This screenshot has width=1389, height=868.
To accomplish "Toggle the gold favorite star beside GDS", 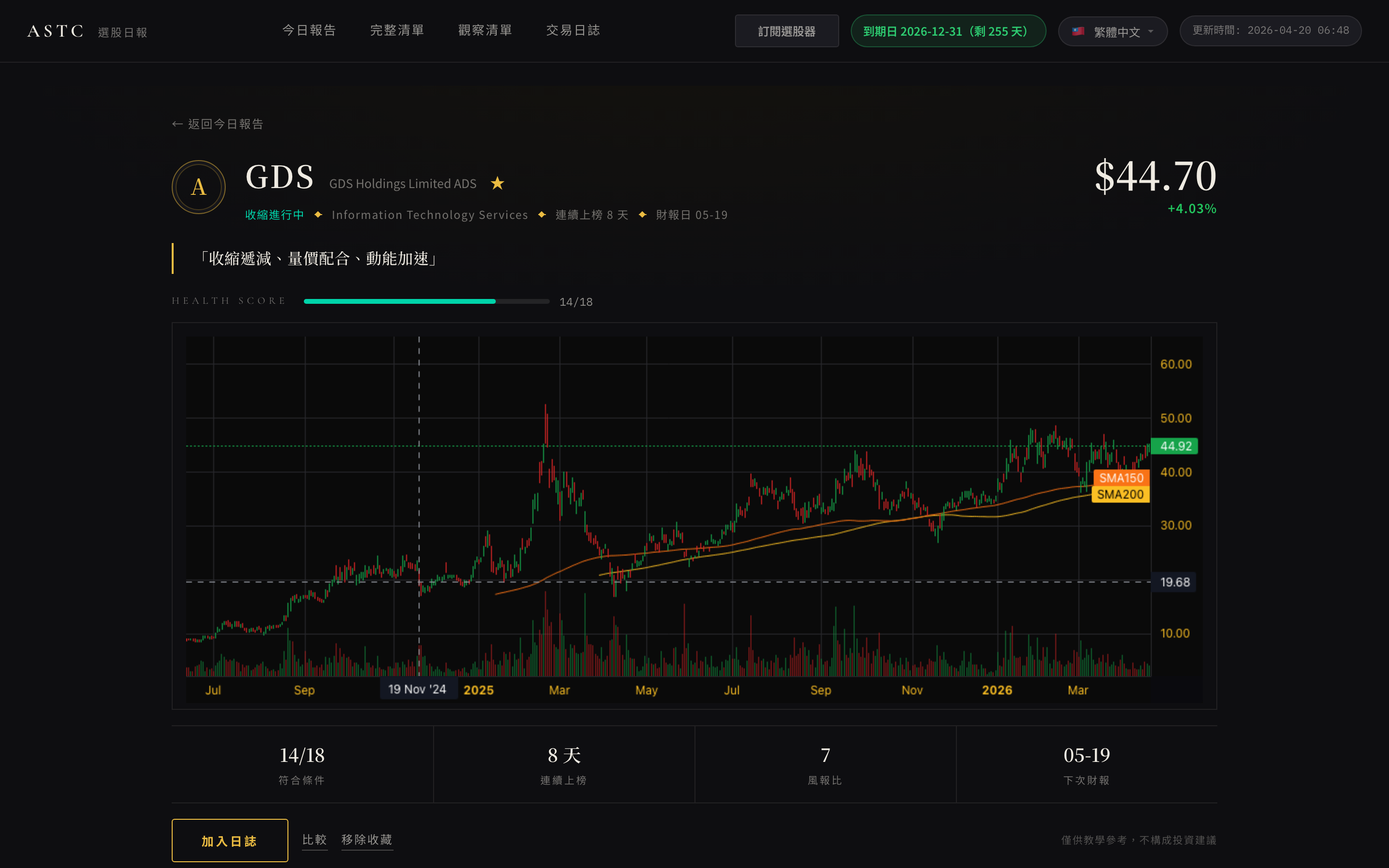I will [x=497, y=183].
